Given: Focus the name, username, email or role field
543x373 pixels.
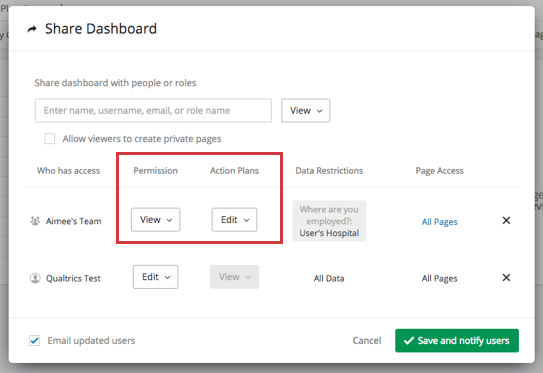Looking at the screenshot, I should [x=153, y=110].
